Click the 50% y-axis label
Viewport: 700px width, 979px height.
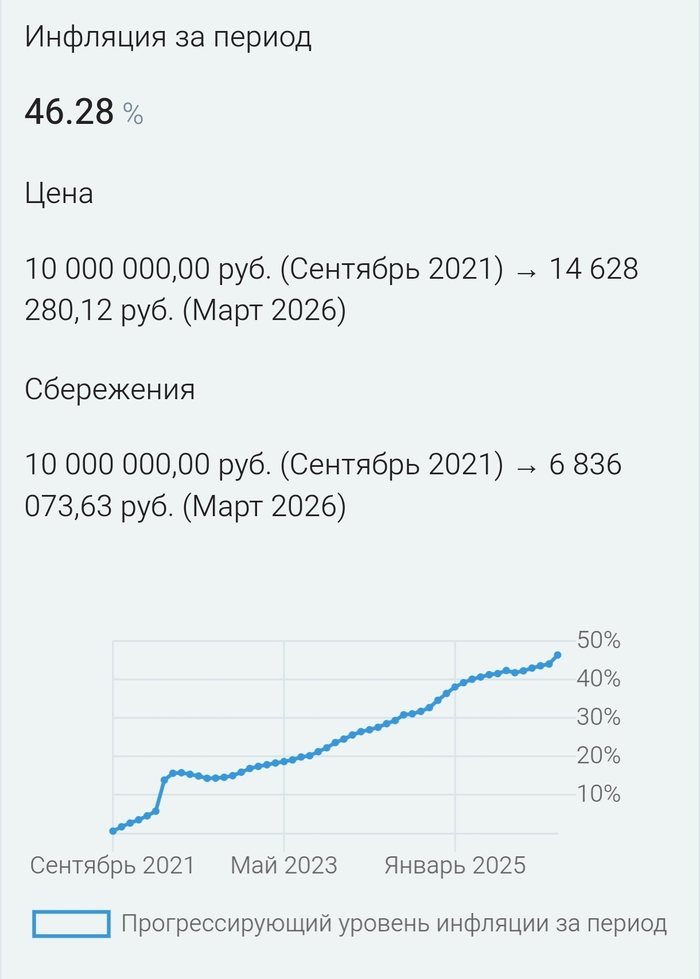tap(599, 640)
